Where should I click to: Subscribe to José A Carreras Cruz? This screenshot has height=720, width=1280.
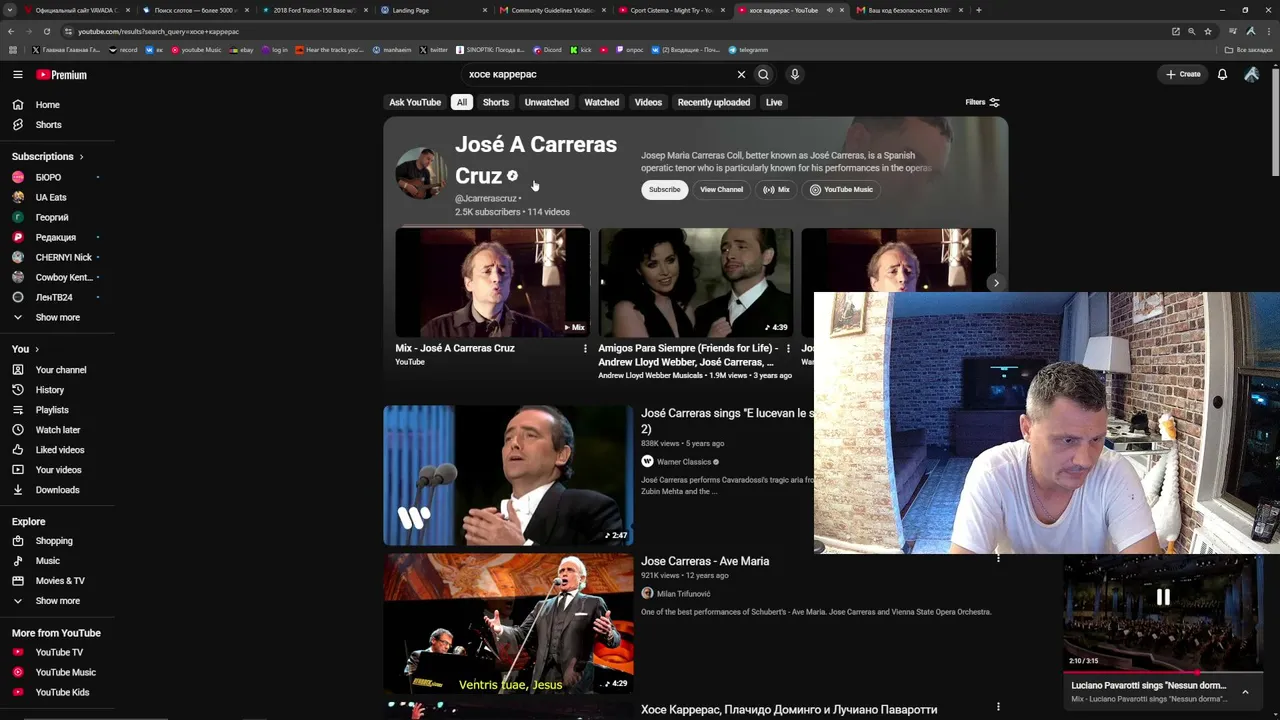tap(664, 189)
